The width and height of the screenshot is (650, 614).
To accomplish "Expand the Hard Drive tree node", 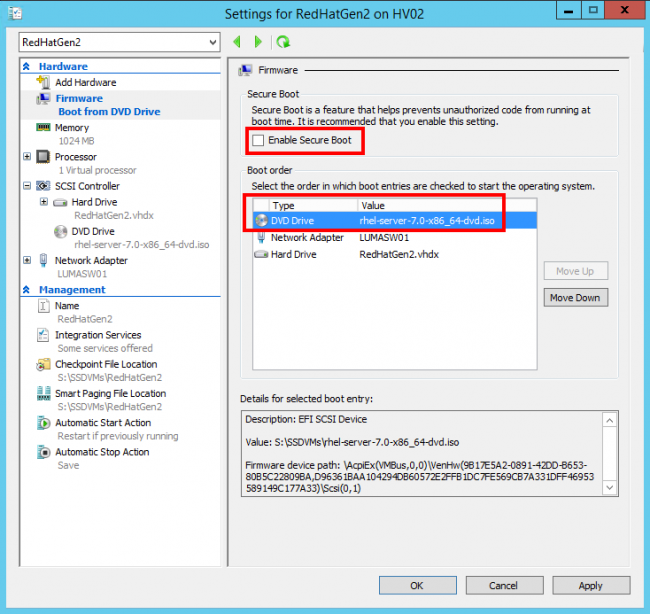I will 44,202.
